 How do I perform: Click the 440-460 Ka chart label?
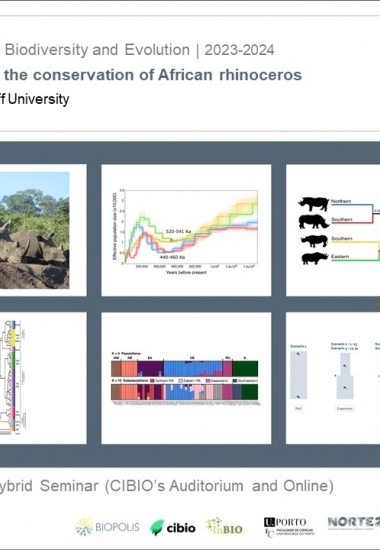172,257
